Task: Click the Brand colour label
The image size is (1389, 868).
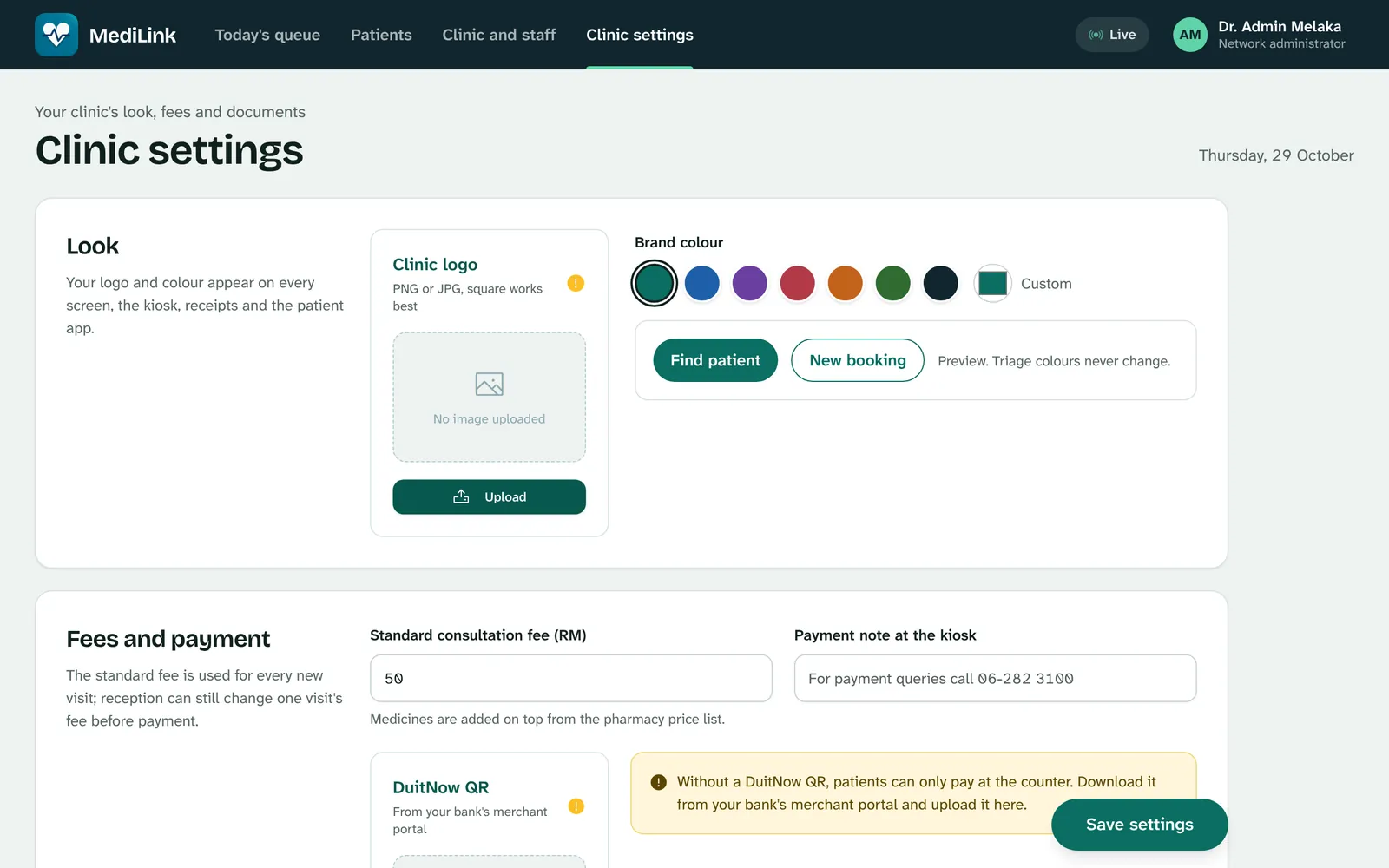Action: pyautogui.click(x=679, y=242)
